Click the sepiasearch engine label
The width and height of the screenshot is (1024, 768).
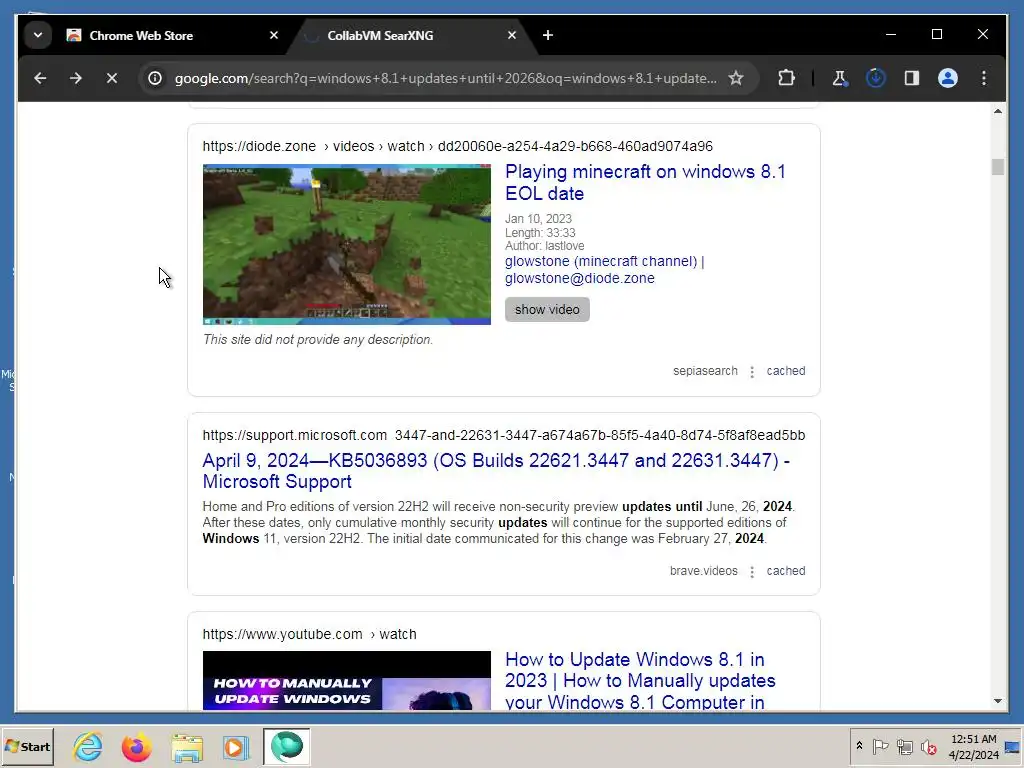705,371
